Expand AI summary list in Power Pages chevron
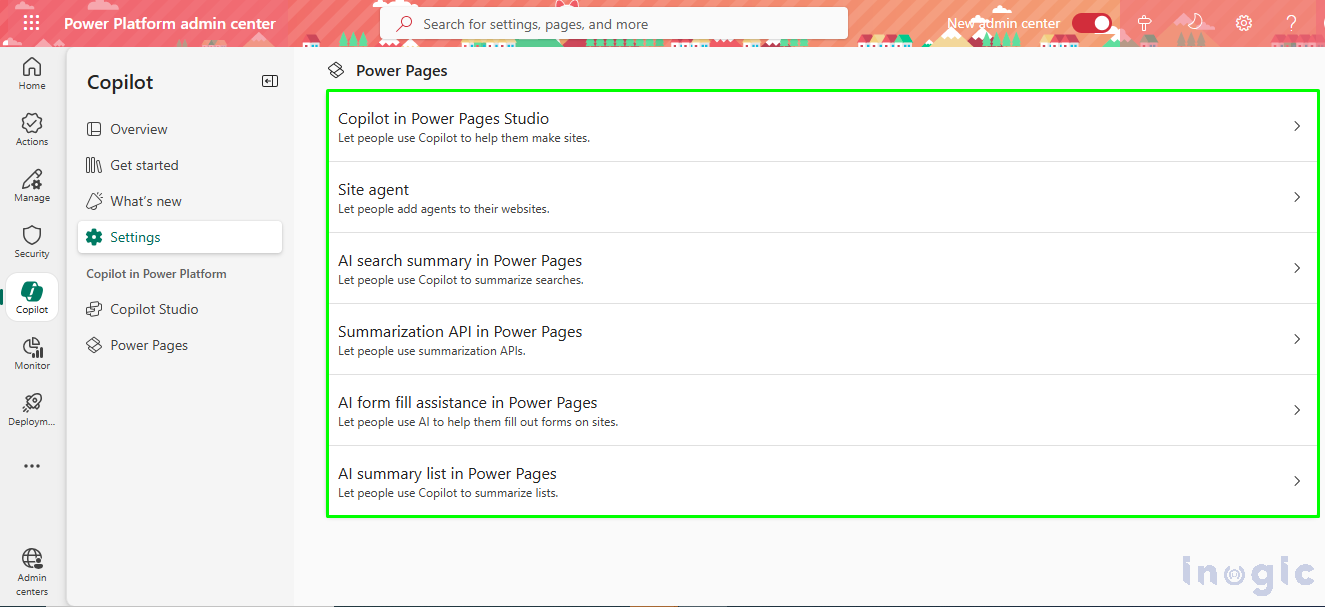This screenshot has width=1325, height=607. point(1297,481)
